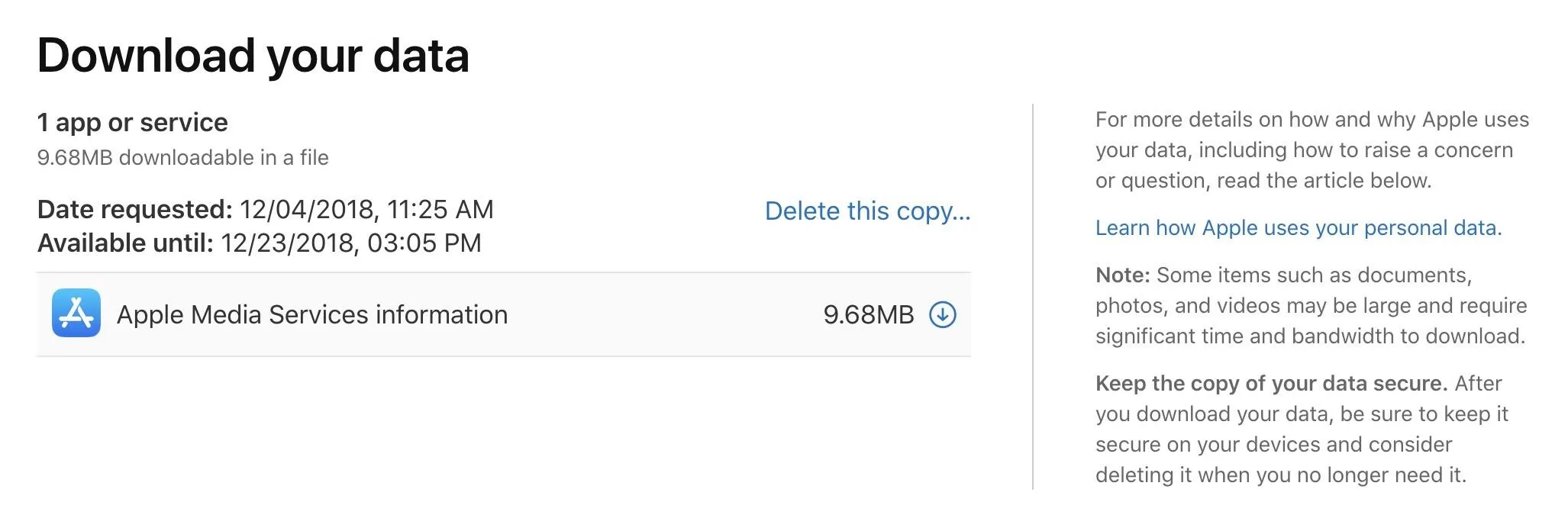This screenshot has width=1568, height=531.
Task: Click the 'Download your data' page heading
Action: [x=253, y=56]
